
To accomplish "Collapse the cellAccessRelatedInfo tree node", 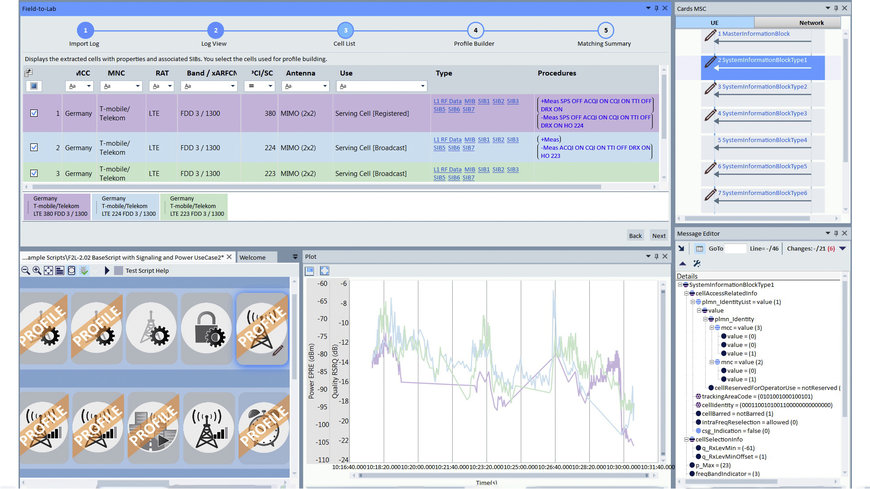I will pyautogui.click(x=686, y=293).
